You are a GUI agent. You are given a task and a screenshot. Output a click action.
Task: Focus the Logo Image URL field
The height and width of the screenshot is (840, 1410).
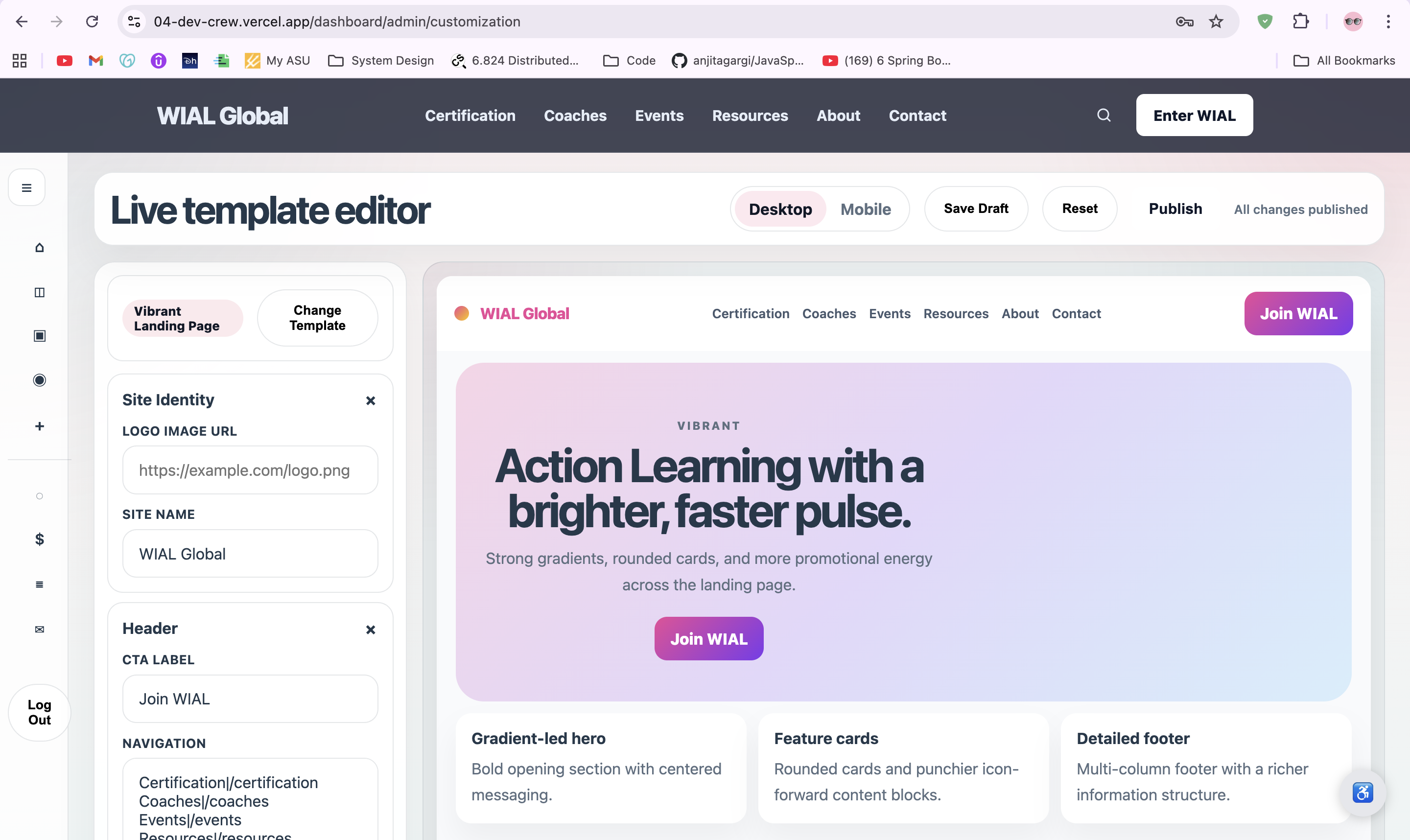tap(250, 470)
